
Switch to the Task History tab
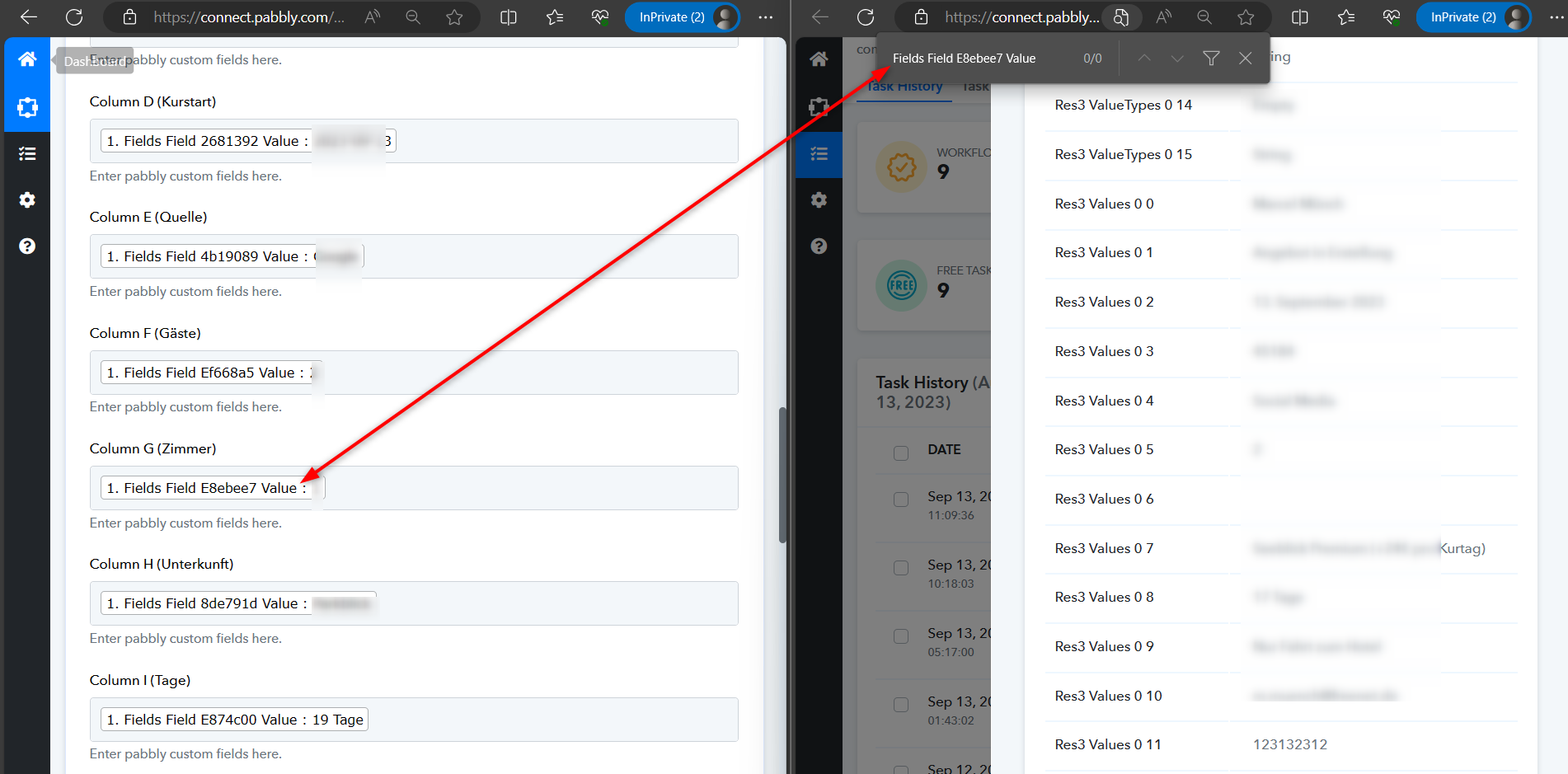904,87
